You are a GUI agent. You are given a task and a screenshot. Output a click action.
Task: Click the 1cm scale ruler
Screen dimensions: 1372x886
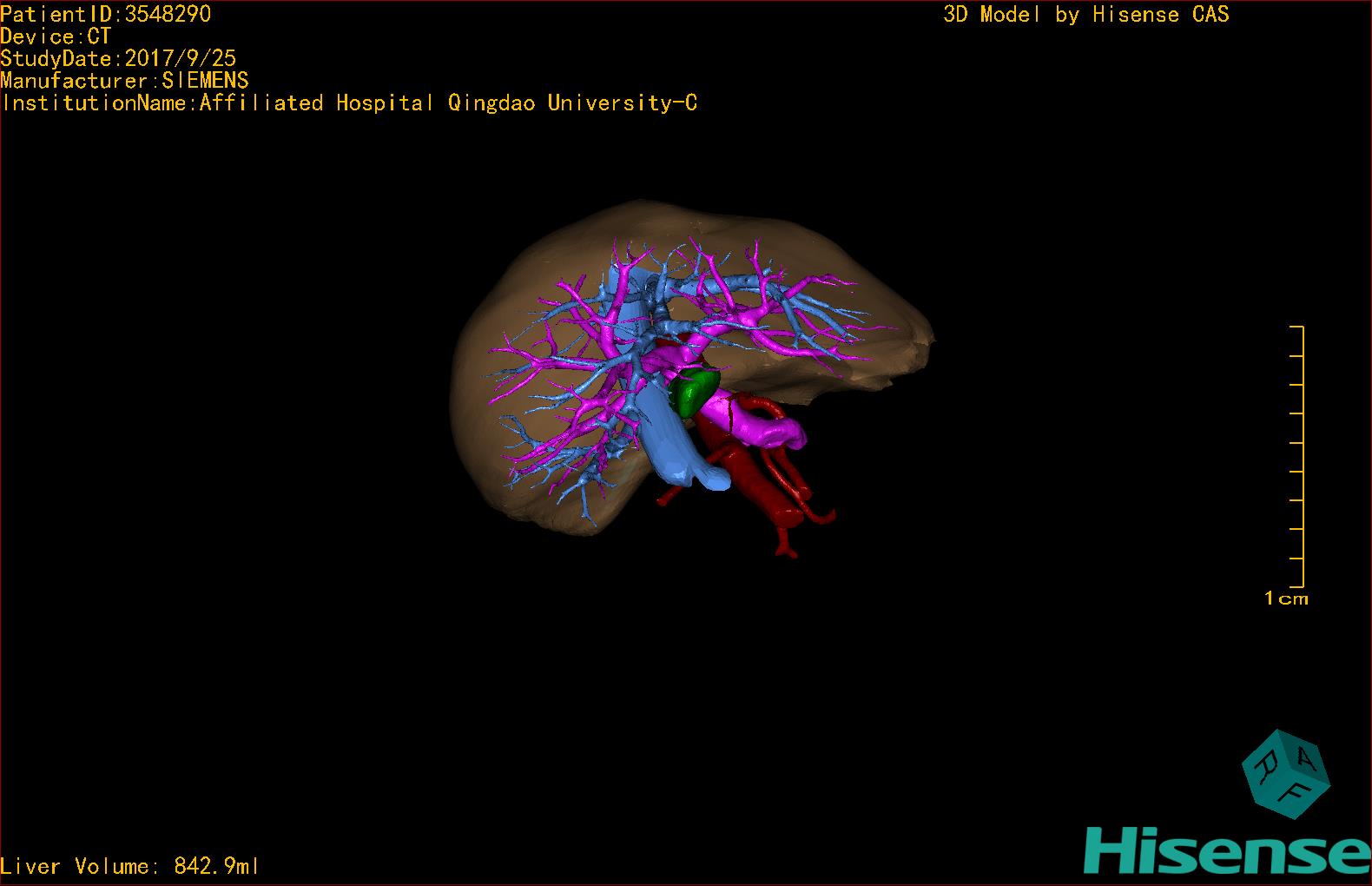point(1297,457)
